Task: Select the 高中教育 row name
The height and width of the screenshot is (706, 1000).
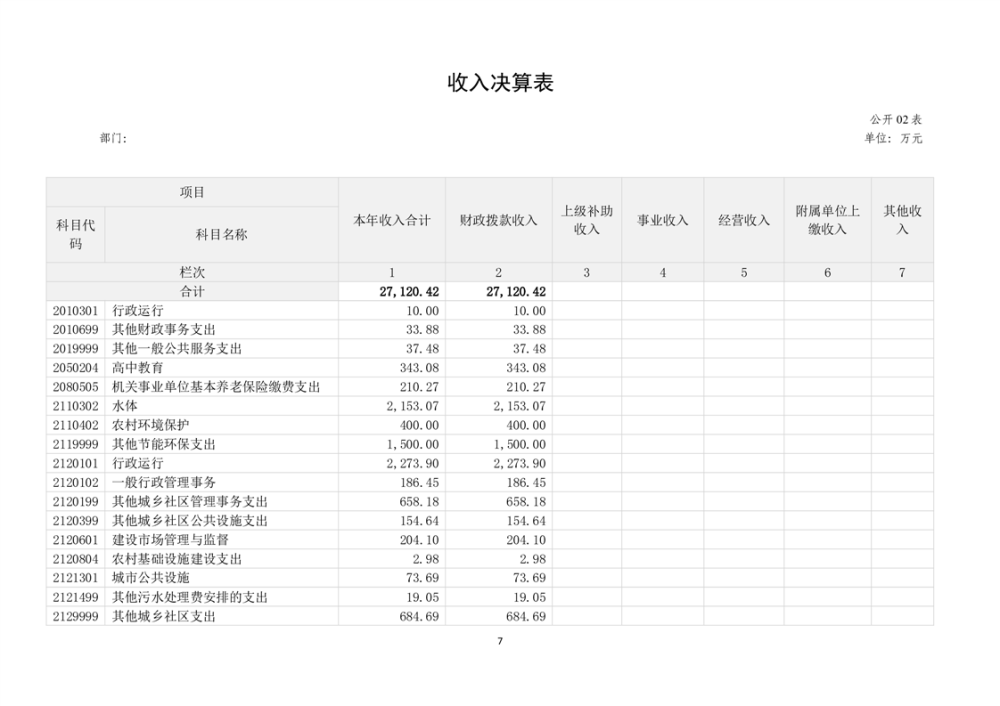Action: [x=137, y=368]
